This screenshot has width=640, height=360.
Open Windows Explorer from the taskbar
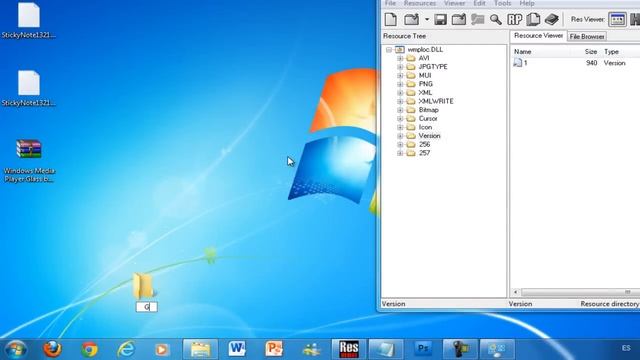click(x=200, y=349)
